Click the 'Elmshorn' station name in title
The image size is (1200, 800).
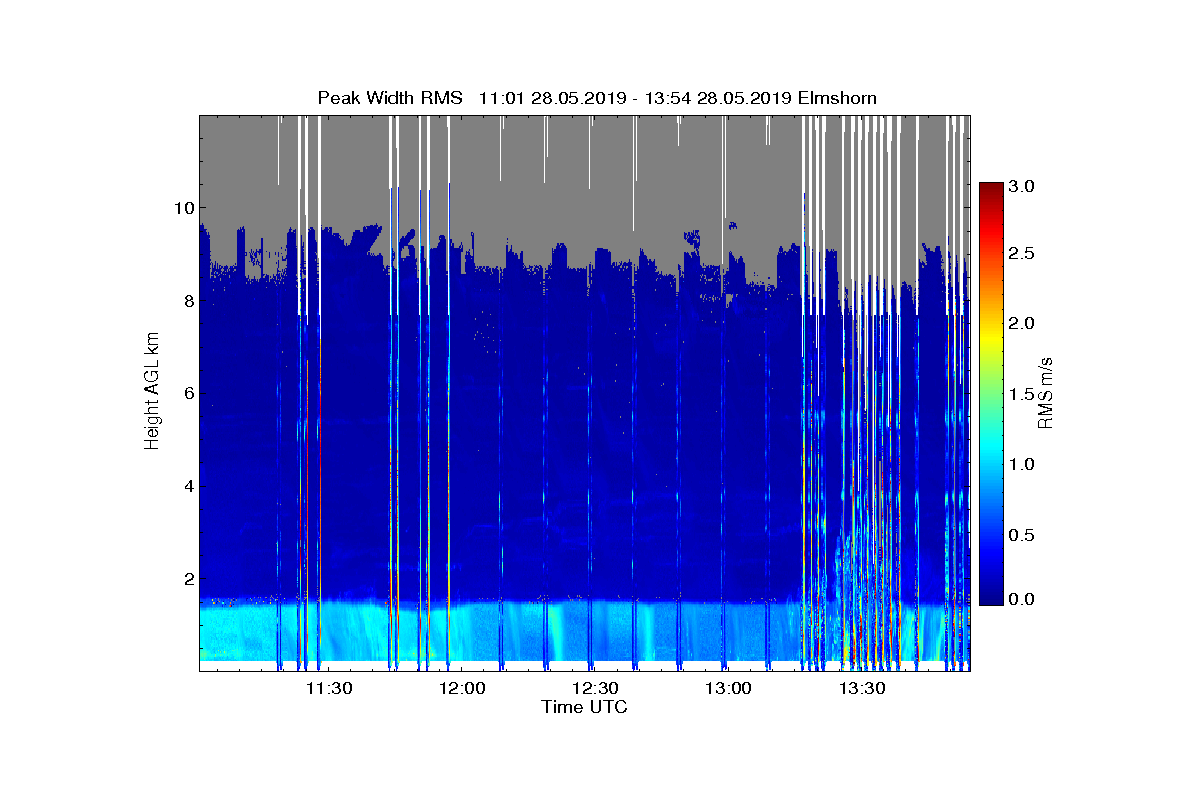[x=837, y=98]
